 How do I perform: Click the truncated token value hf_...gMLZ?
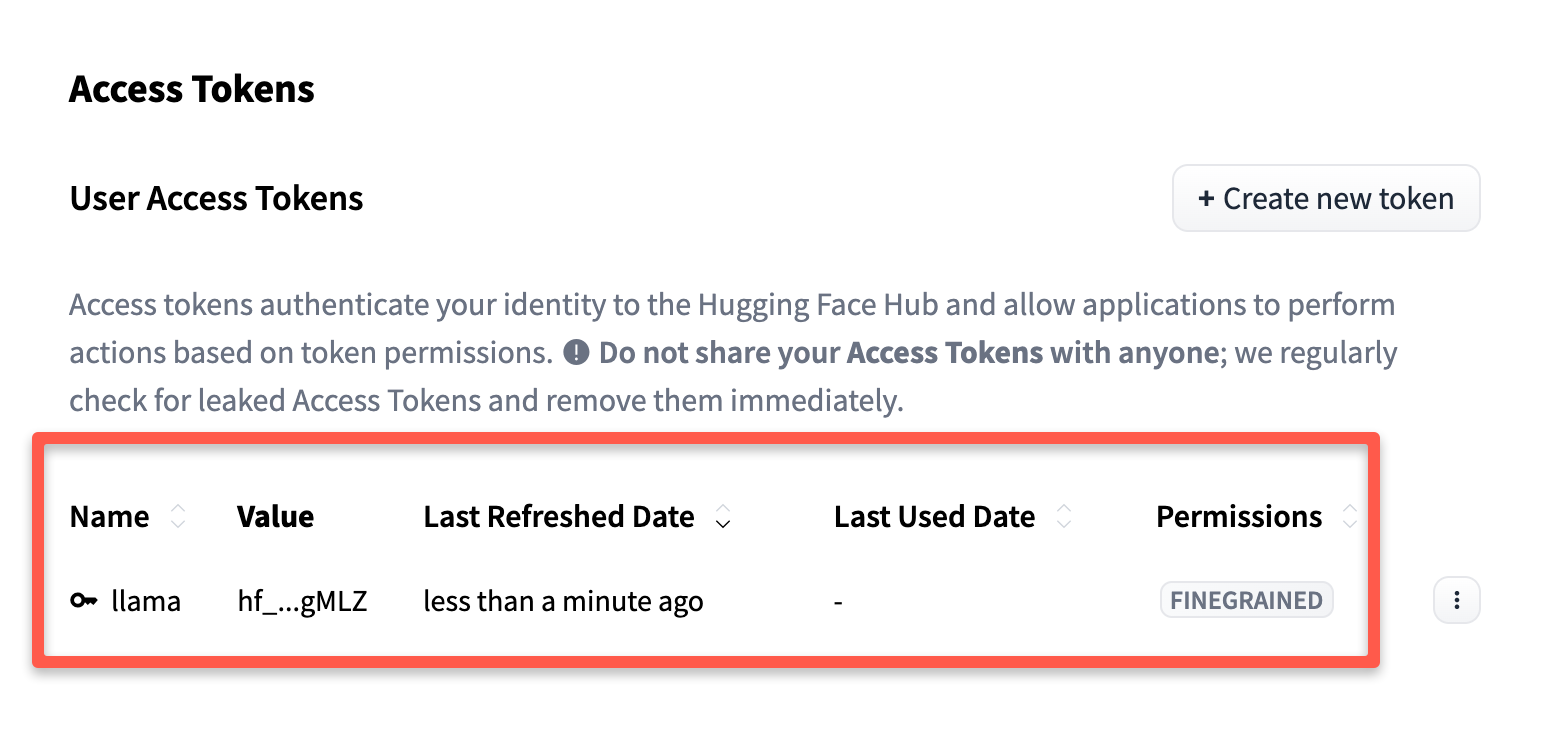point(303,600)
